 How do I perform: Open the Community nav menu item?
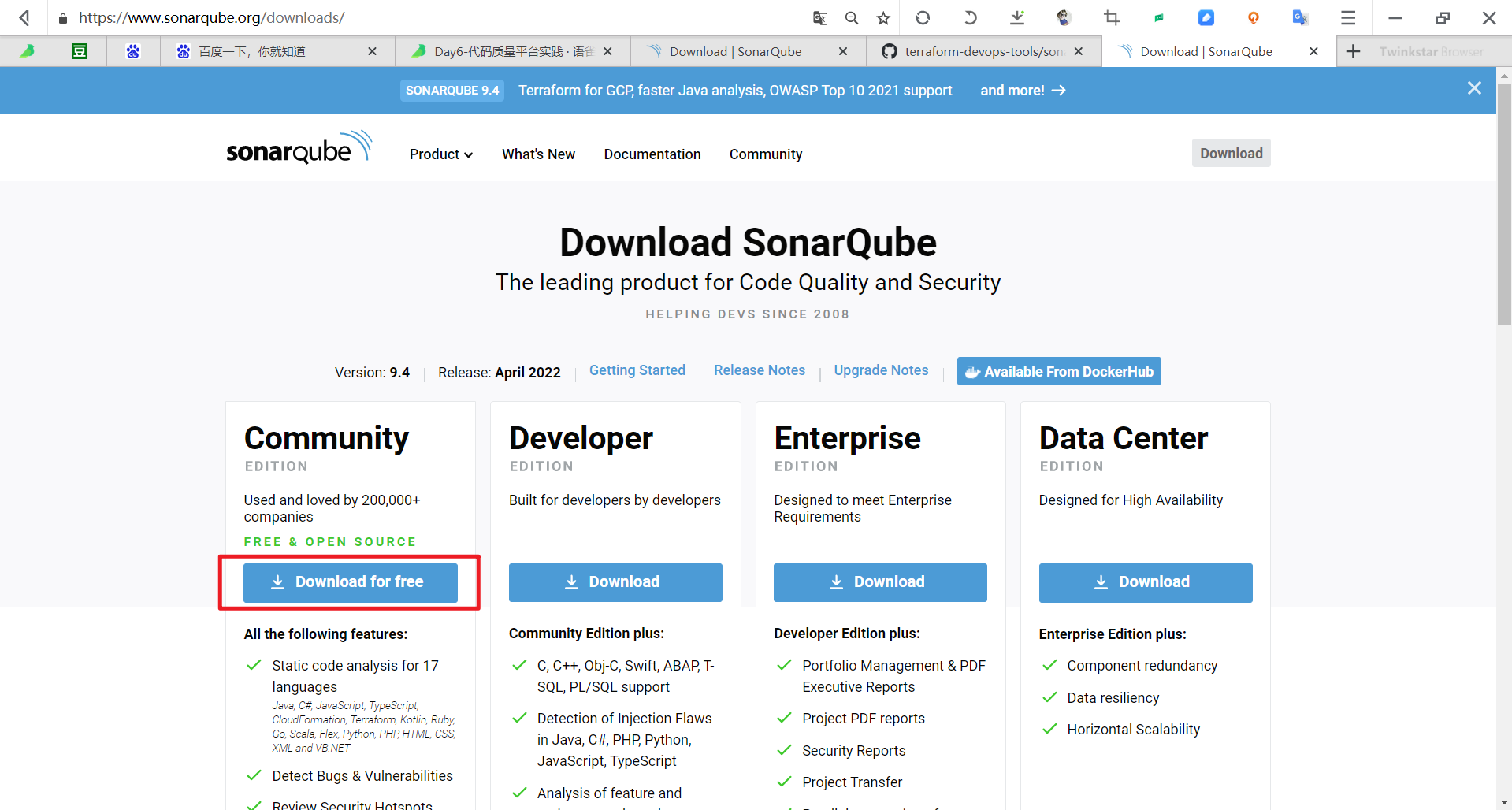766,154
